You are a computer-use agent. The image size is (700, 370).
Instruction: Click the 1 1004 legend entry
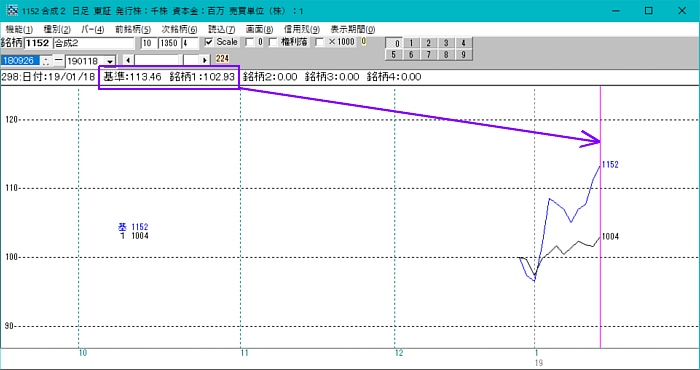(134, 236)
